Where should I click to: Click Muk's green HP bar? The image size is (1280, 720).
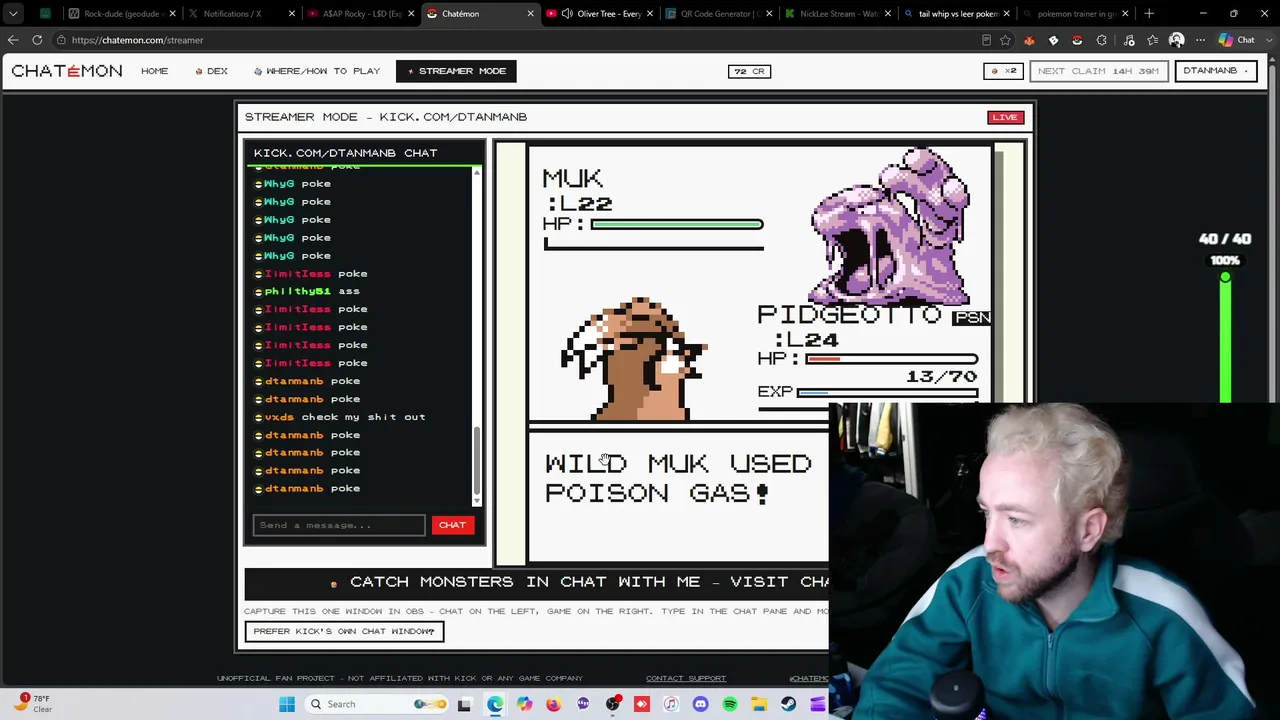pyautogui.click(x=677, y=224)
